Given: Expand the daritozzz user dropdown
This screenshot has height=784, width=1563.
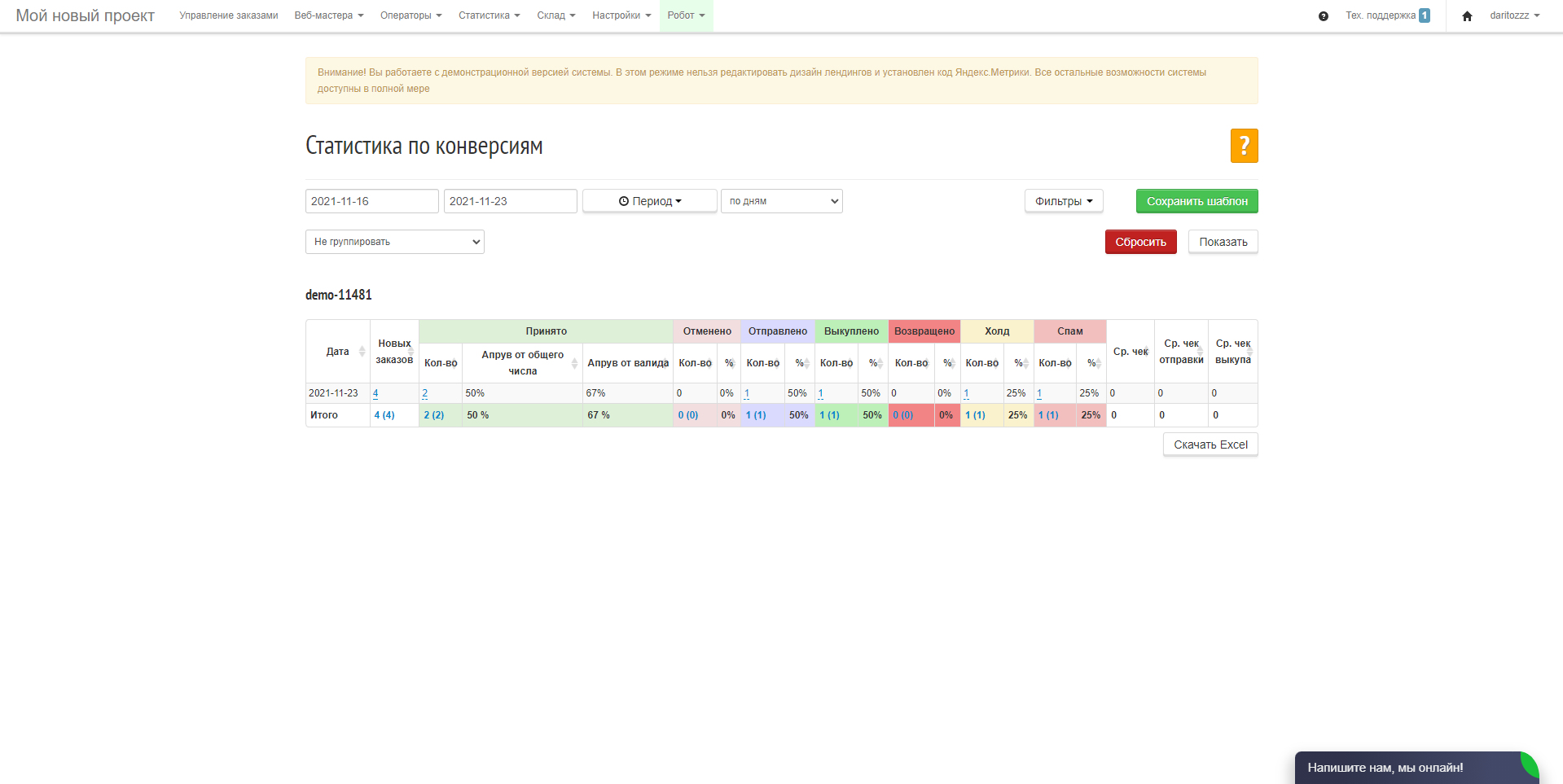Looking at the screenshot, I should (1515, 15).
